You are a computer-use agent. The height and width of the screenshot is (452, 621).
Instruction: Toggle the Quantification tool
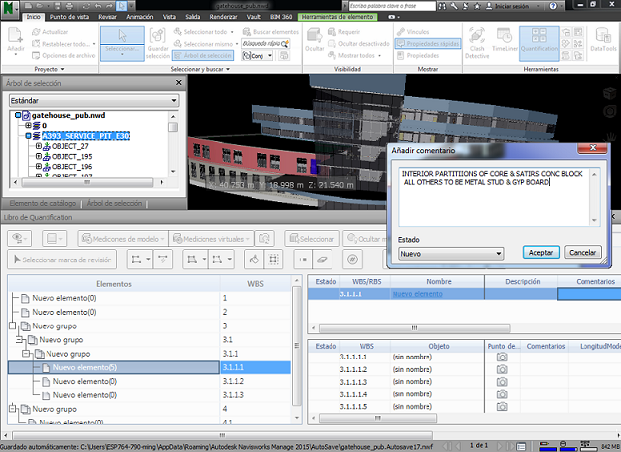click(539, 43)
